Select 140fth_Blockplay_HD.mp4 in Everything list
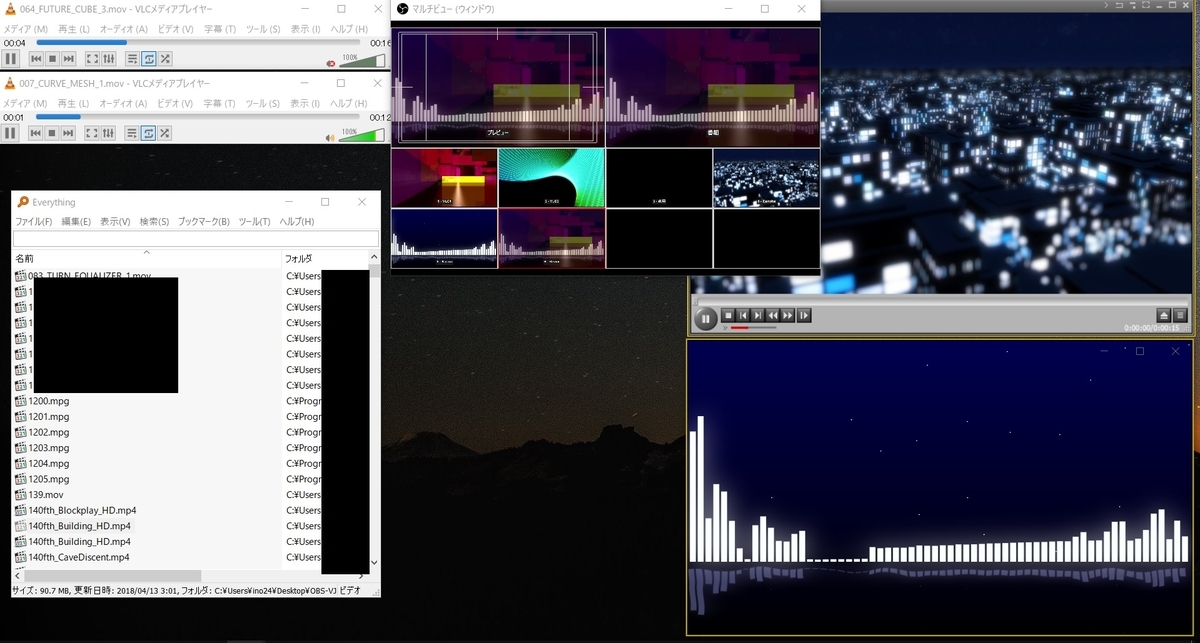 83,510
